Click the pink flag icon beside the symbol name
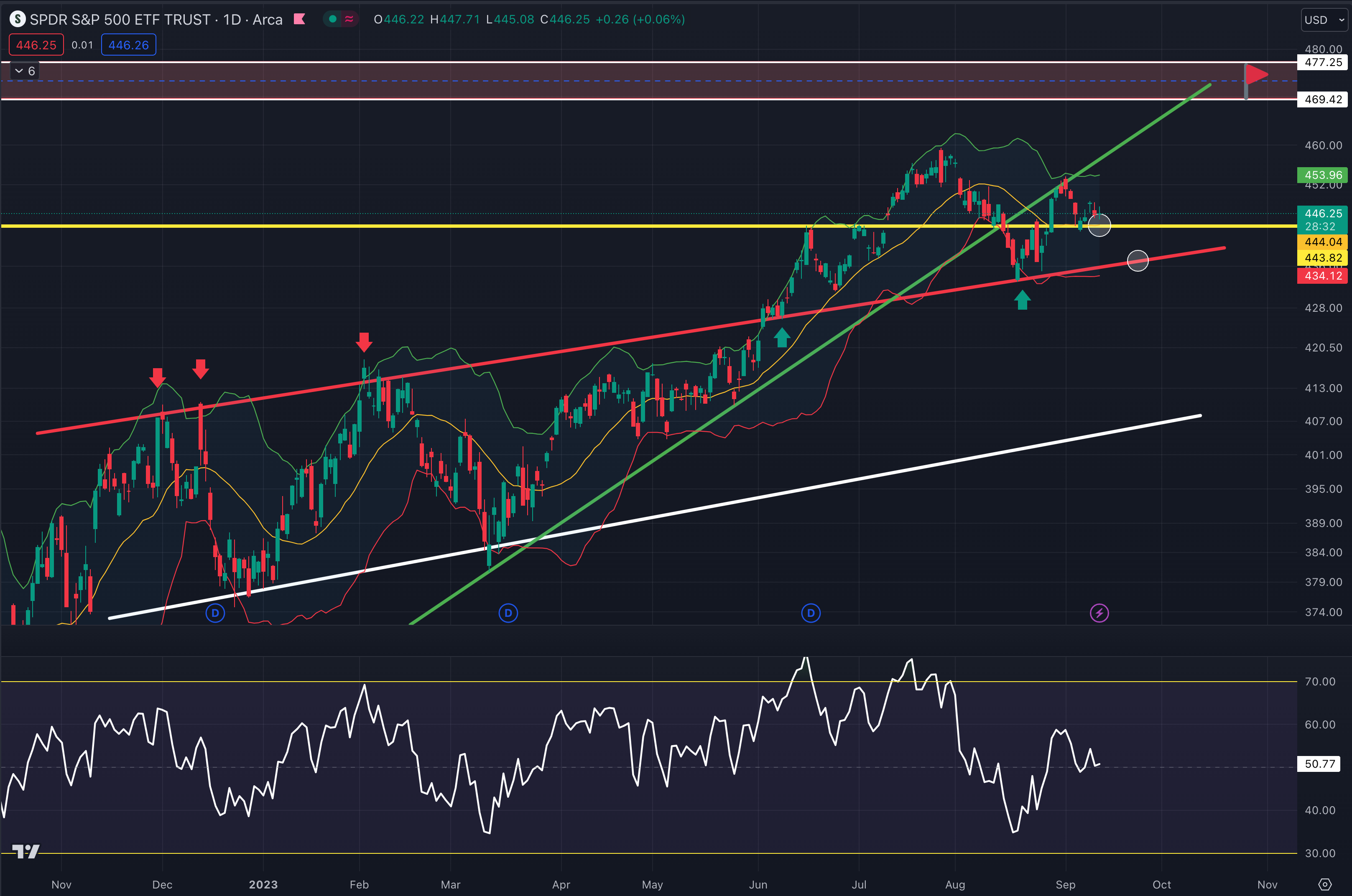 (299, 19)
